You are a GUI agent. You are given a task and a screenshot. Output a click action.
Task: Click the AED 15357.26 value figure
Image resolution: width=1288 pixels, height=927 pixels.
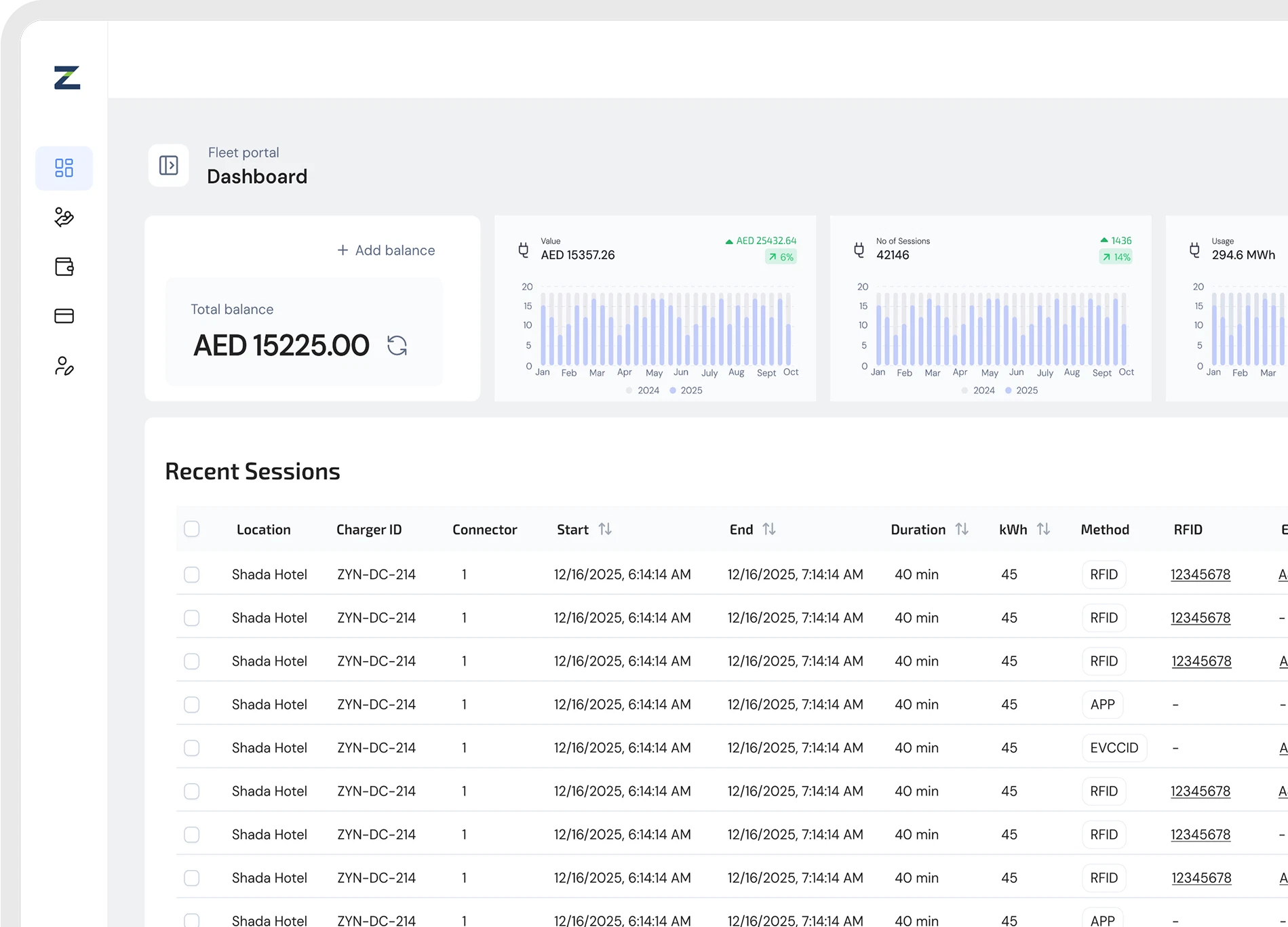(578, 255)
